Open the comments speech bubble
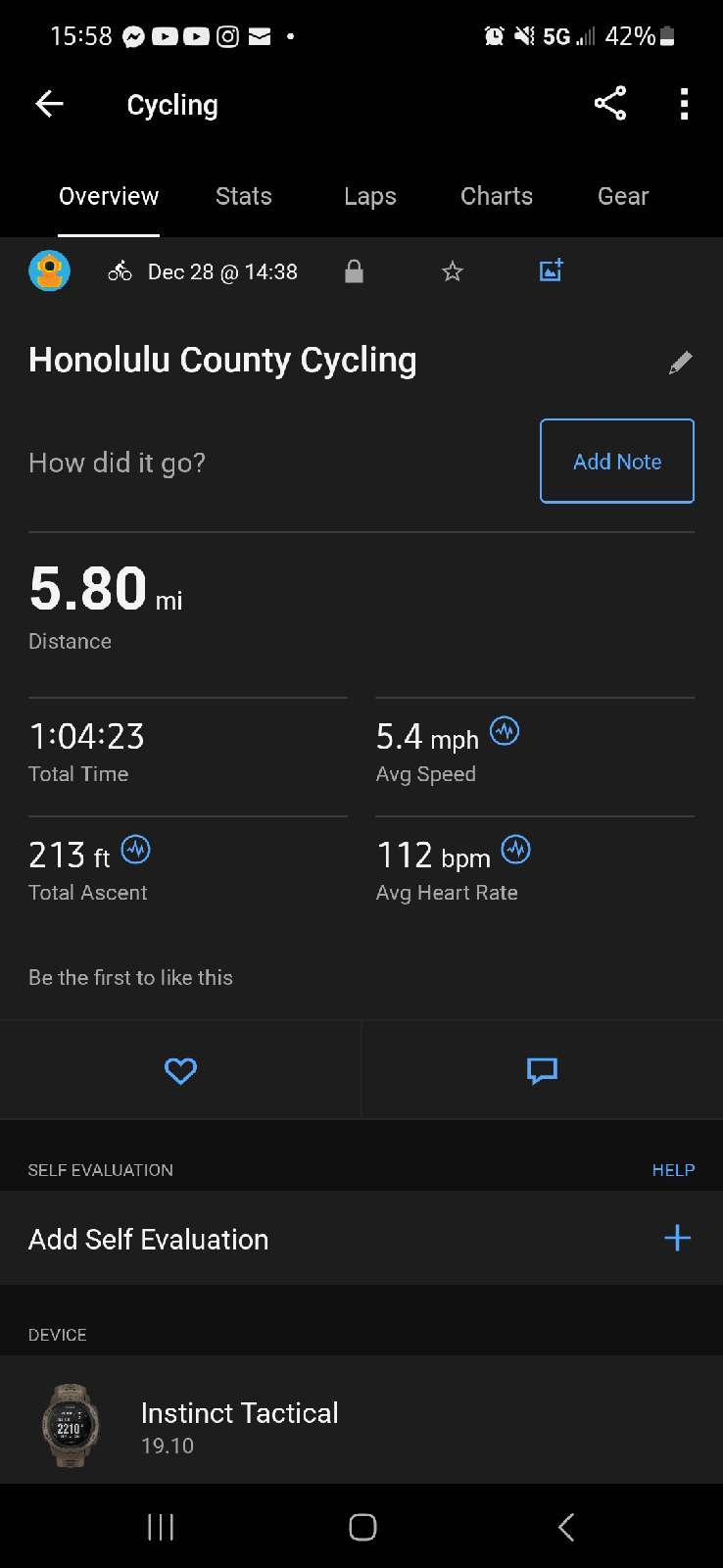The image size is (723, 1568). click(x=542, y=1070)
